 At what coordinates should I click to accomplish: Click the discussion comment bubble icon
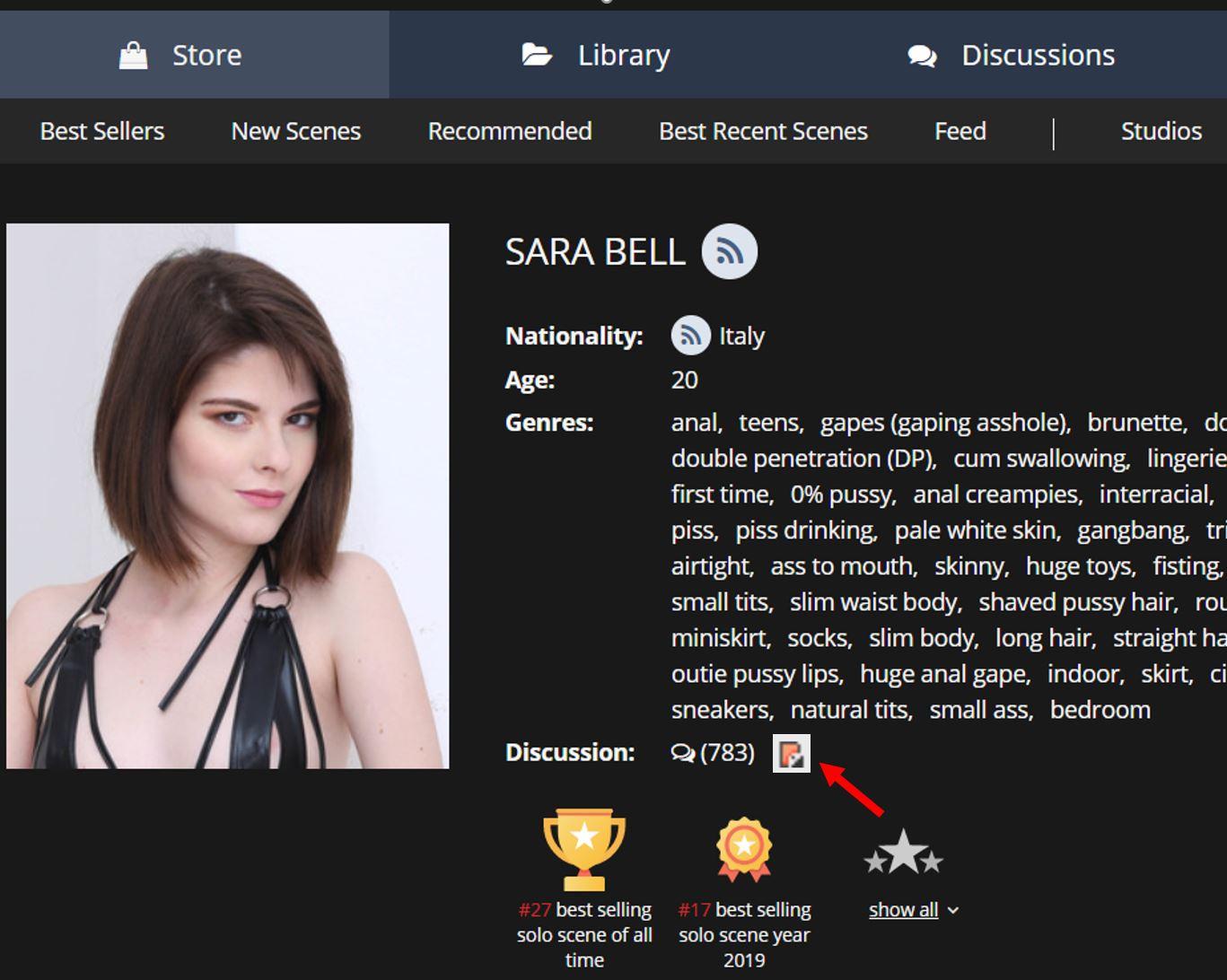tap(682, 753)
